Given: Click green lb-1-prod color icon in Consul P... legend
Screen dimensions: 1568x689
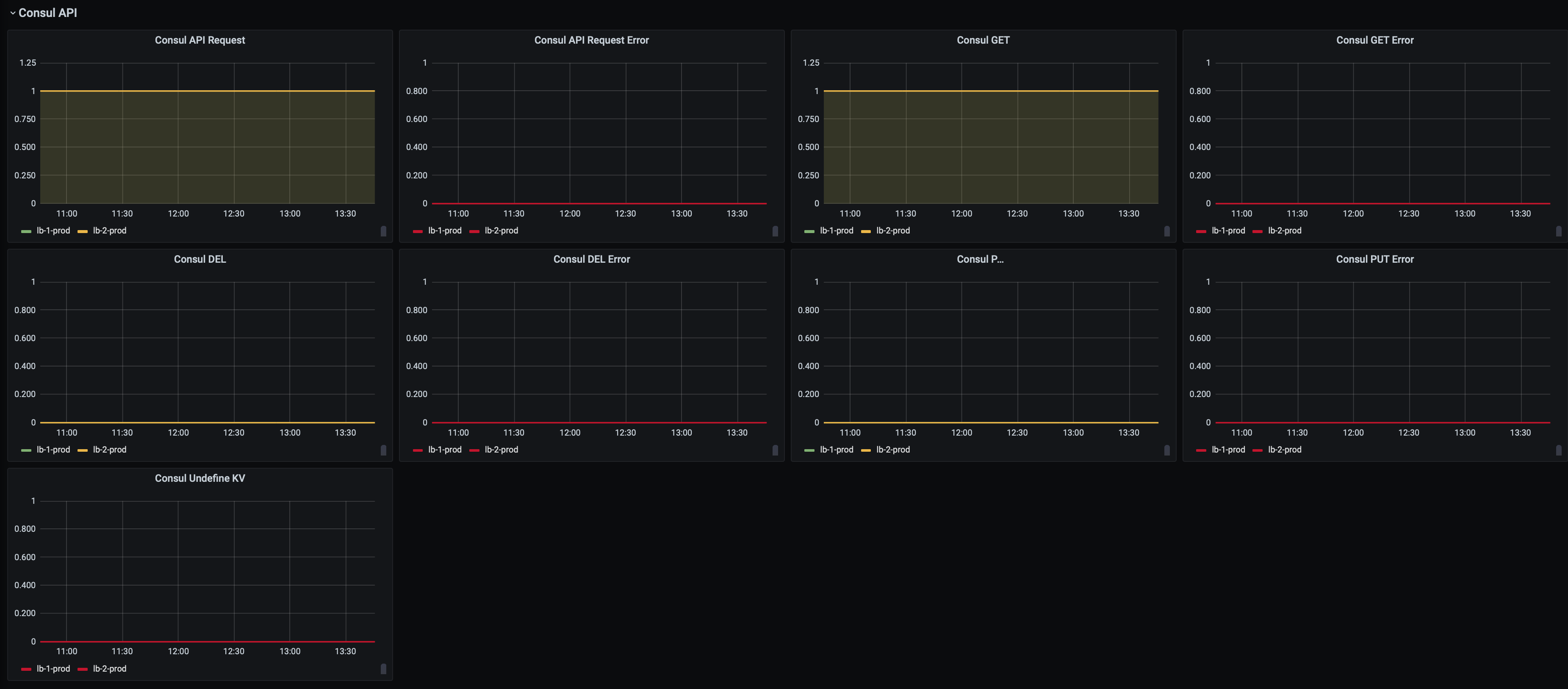Looking at the screenshot, I should pos(809,450).
